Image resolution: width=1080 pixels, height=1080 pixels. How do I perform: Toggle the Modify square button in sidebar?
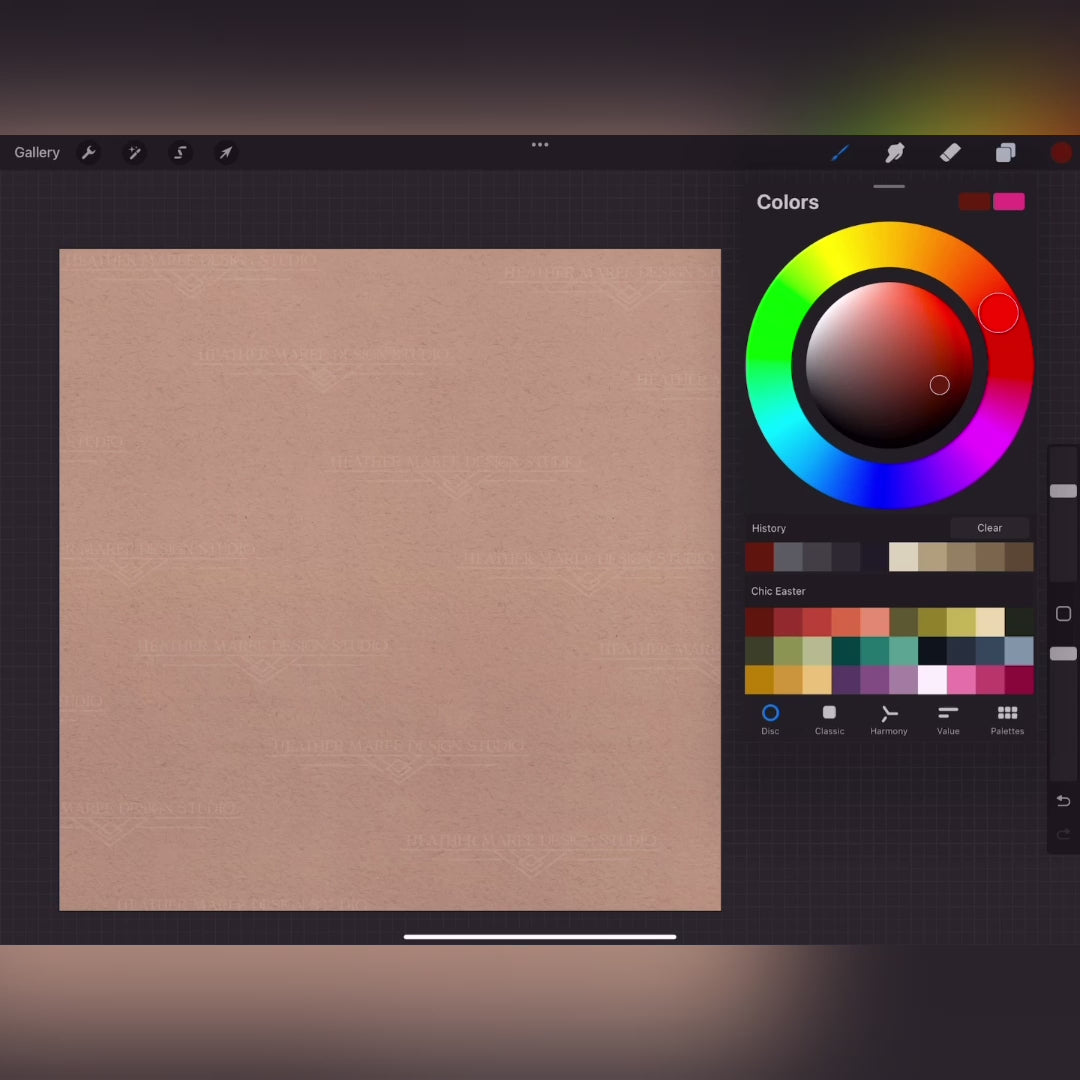point(1063,614)
